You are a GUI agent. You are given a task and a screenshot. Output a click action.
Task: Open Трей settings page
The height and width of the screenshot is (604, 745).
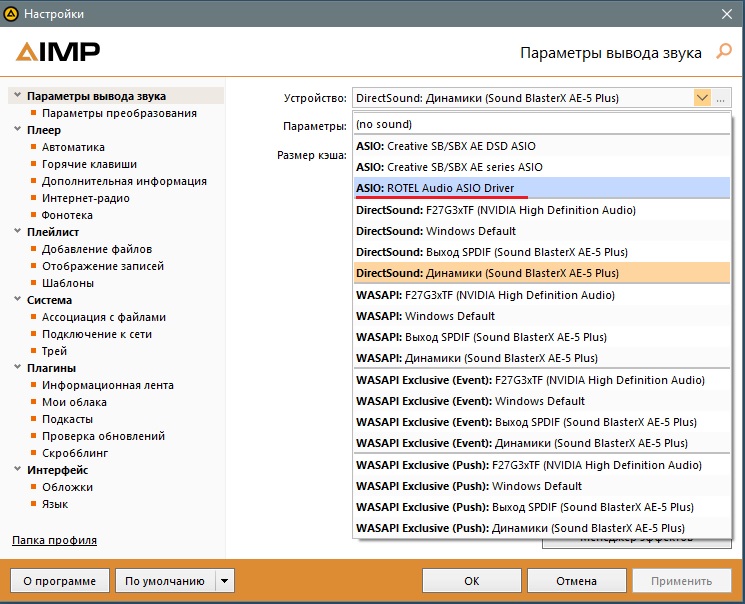coord(54,351)
